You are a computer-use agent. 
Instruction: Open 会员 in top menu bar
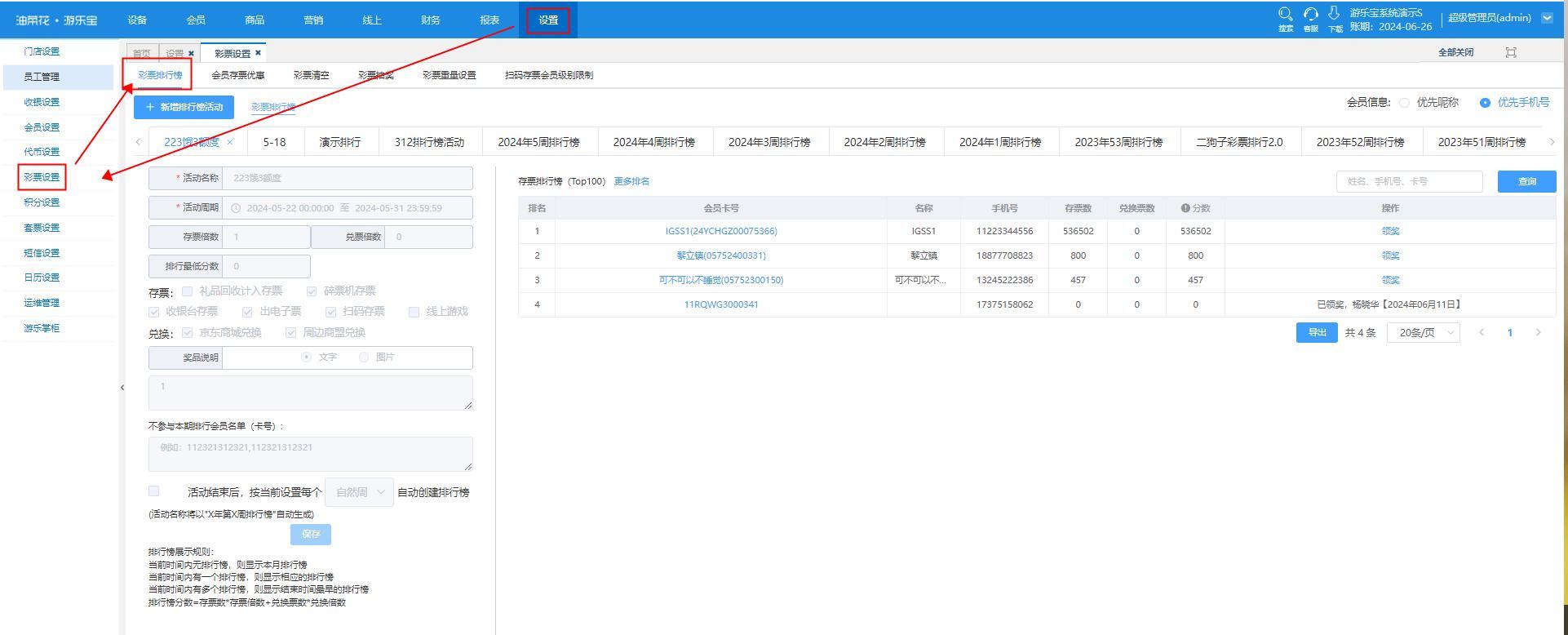pos(196,20)
